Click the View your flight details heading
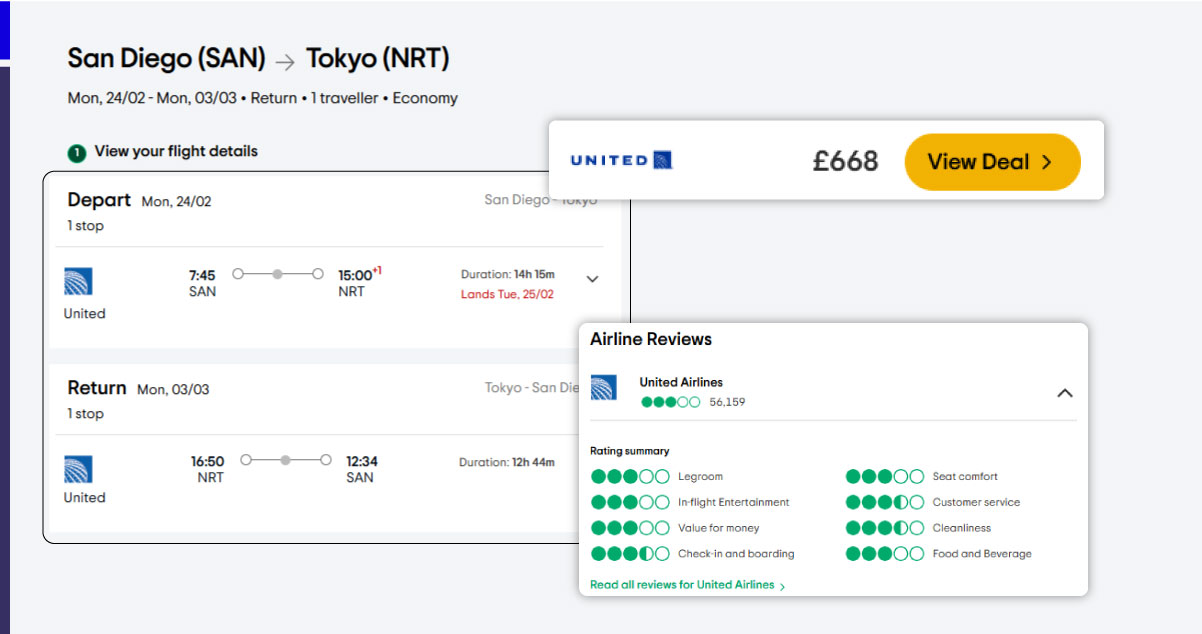The image size is (1202, 634). pyautogui.click(x=176, y=152)
